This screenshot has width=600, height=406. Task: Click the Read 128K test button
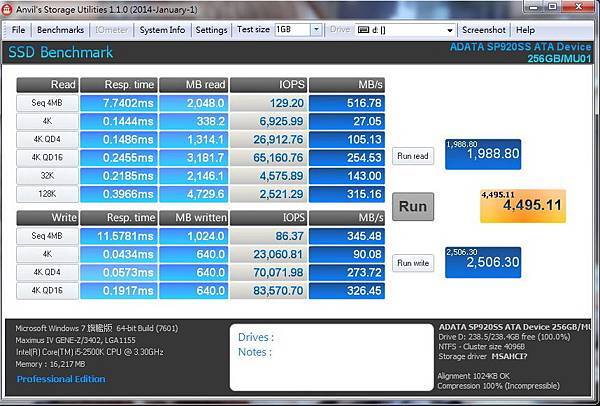47,194
